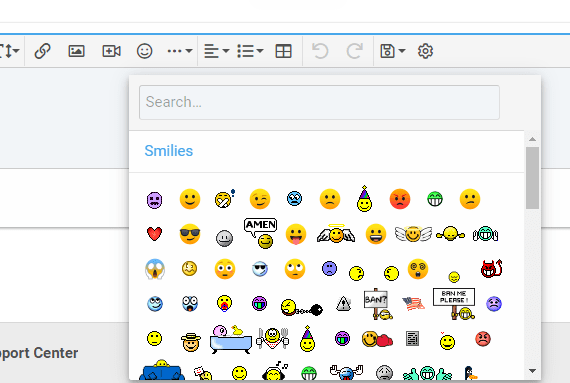Insert the tongue-out smiley
Viewport: 570px width, 383px height.
(x=296, y=234)
